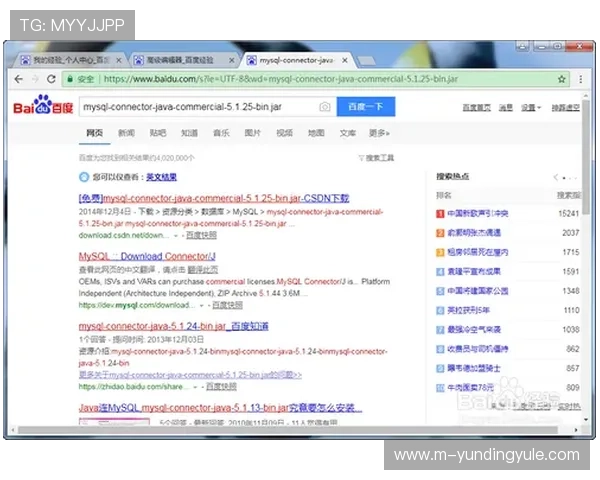The height and width of the screenshot is (480, 600).
Task: Click the 搜索热点 heading link
Action: coord(453,176)
